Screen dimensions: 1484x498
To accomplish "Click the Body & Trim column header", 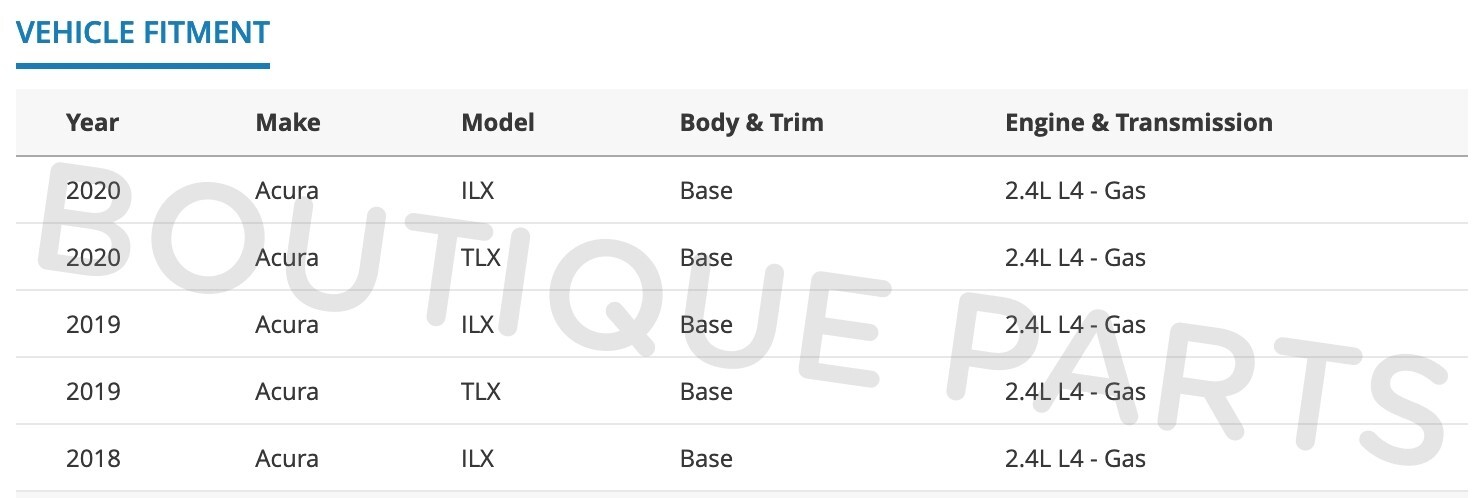I will (x=751, y=123).
